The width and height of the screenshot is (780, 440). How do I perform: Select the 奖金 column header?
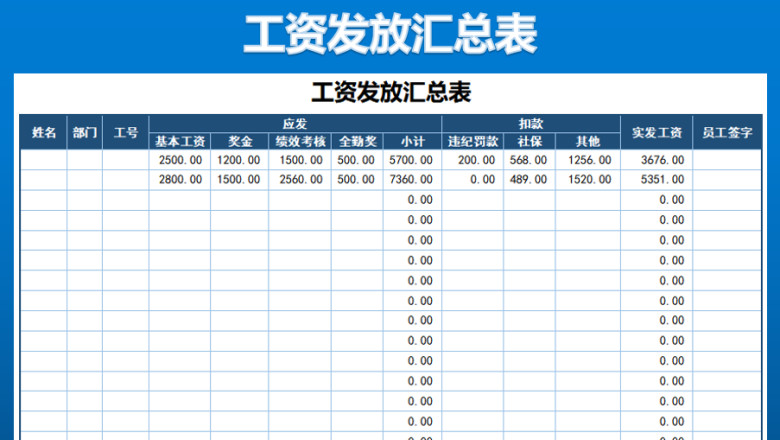tap(240, 141)
